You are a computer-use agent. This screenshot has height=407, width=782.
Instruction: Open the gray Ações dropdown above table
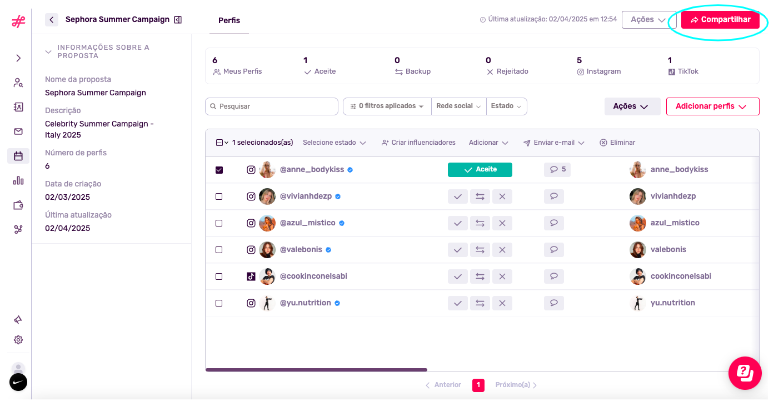[x=632, y=106]
